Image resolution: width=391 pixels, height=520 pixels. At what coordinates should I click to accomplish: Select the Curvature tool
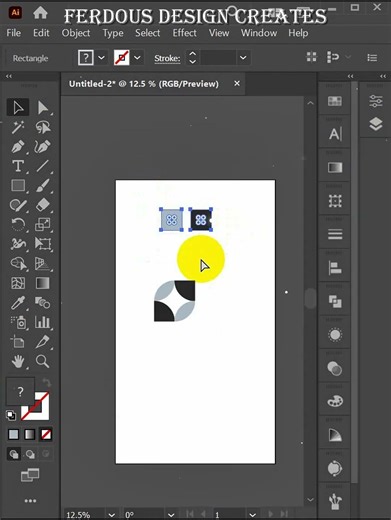(42, 147)
